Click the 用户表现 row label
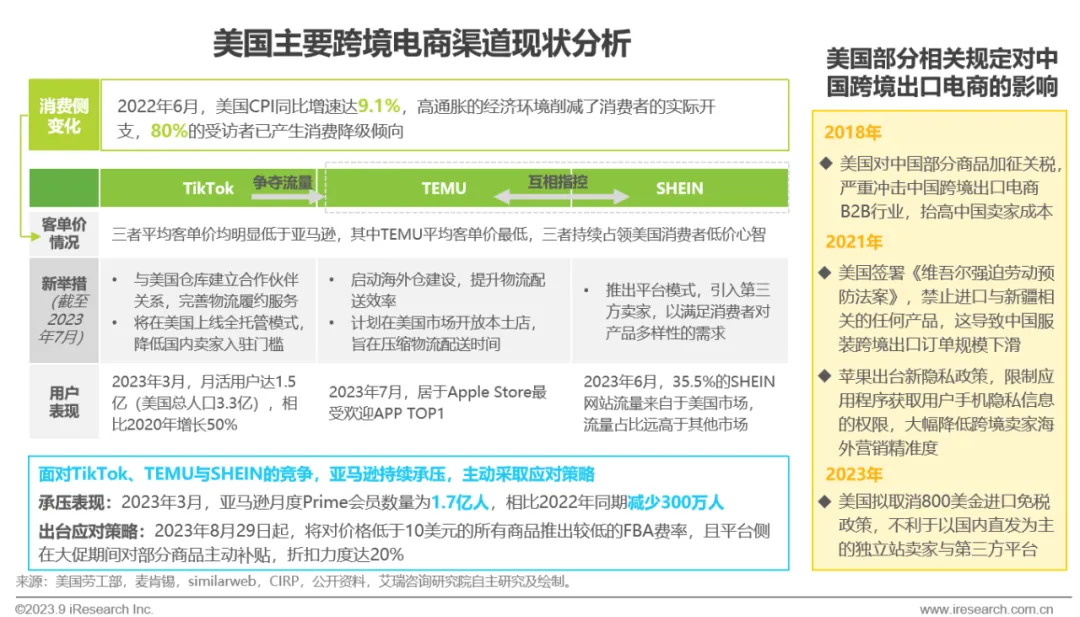Image resolution: width=1080 pixels, height=617 pixels. point(64,402)
